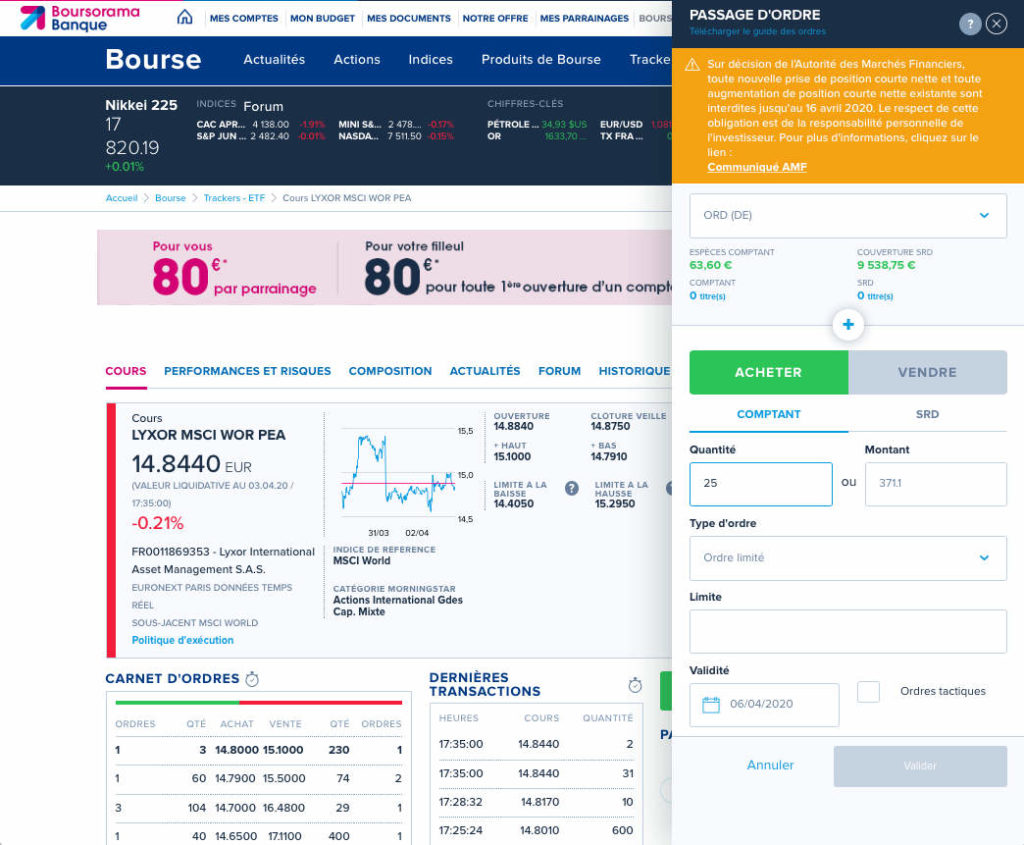Click into the Limite price field
1024x845 pixels.
click(x=848, y=631)
